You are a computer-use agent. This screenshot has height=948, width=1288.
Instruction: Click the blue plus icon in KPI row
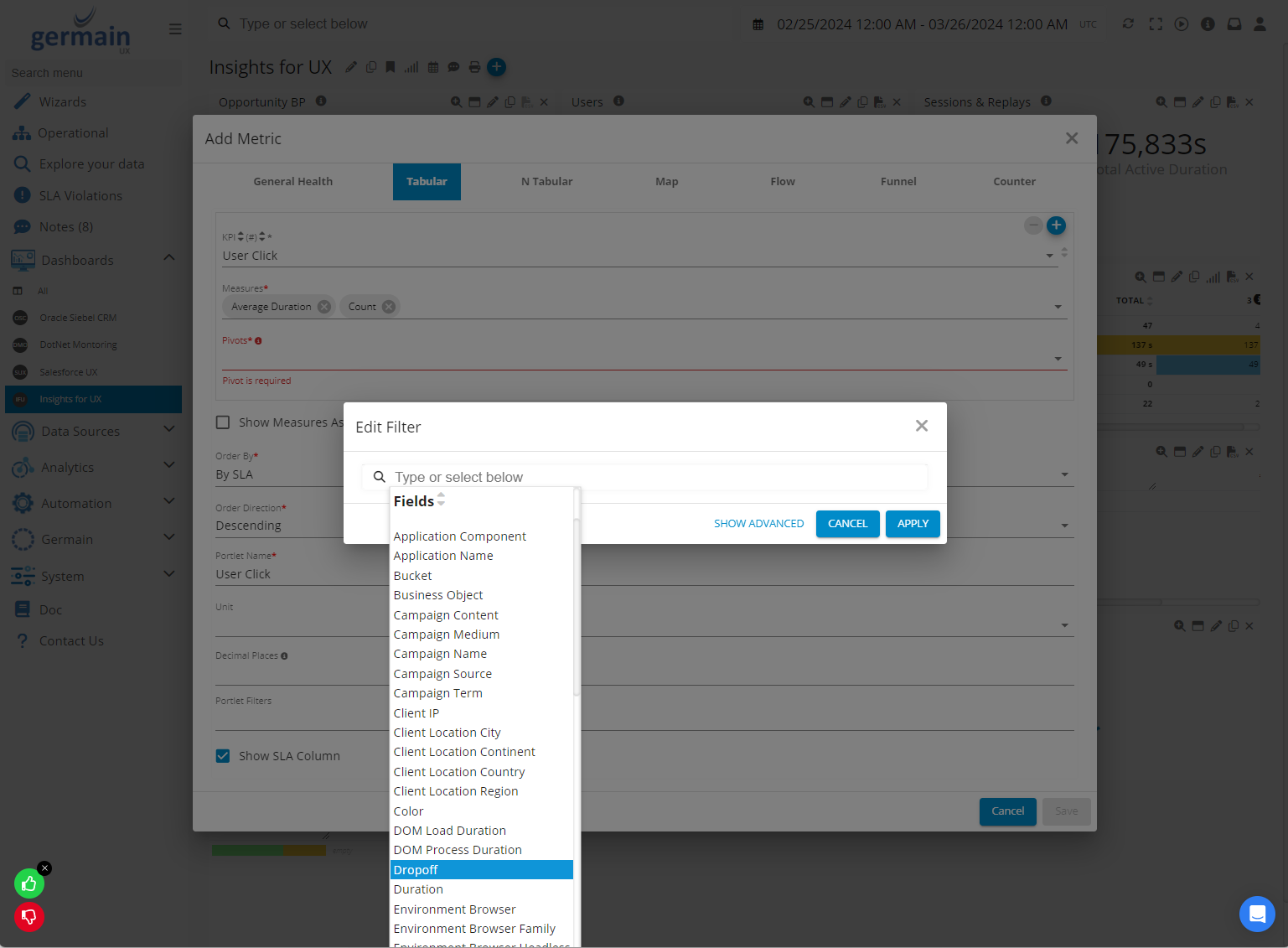[x=1056, y=225]
